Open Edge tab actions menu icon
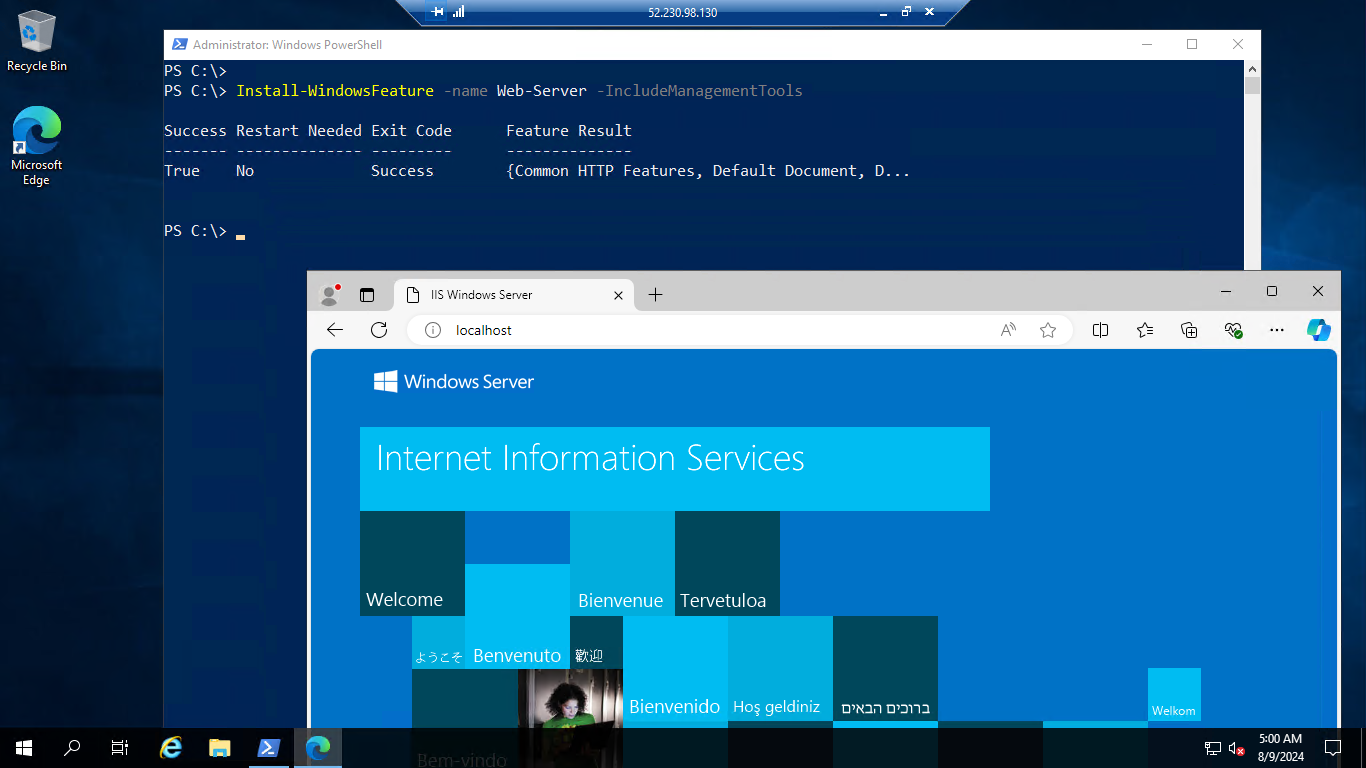Viewport: 1366px width, 768px height. 367,295
